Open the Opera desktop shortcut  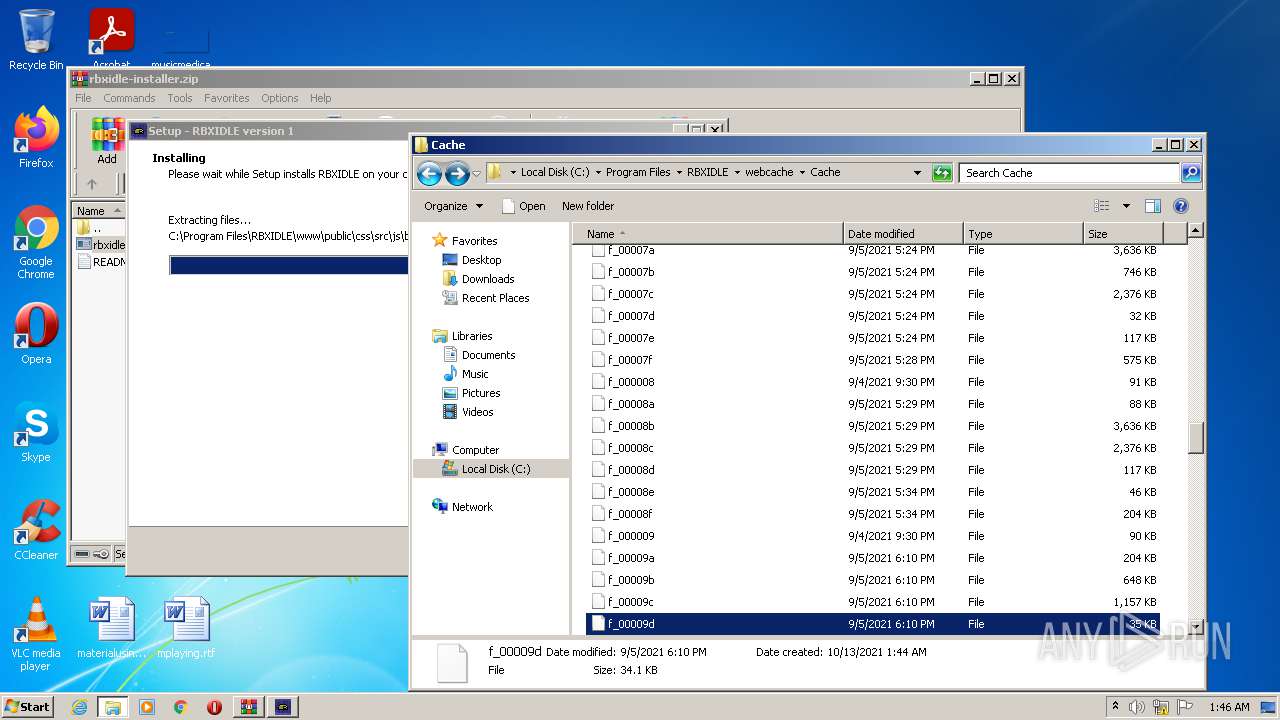pos(36,334)
